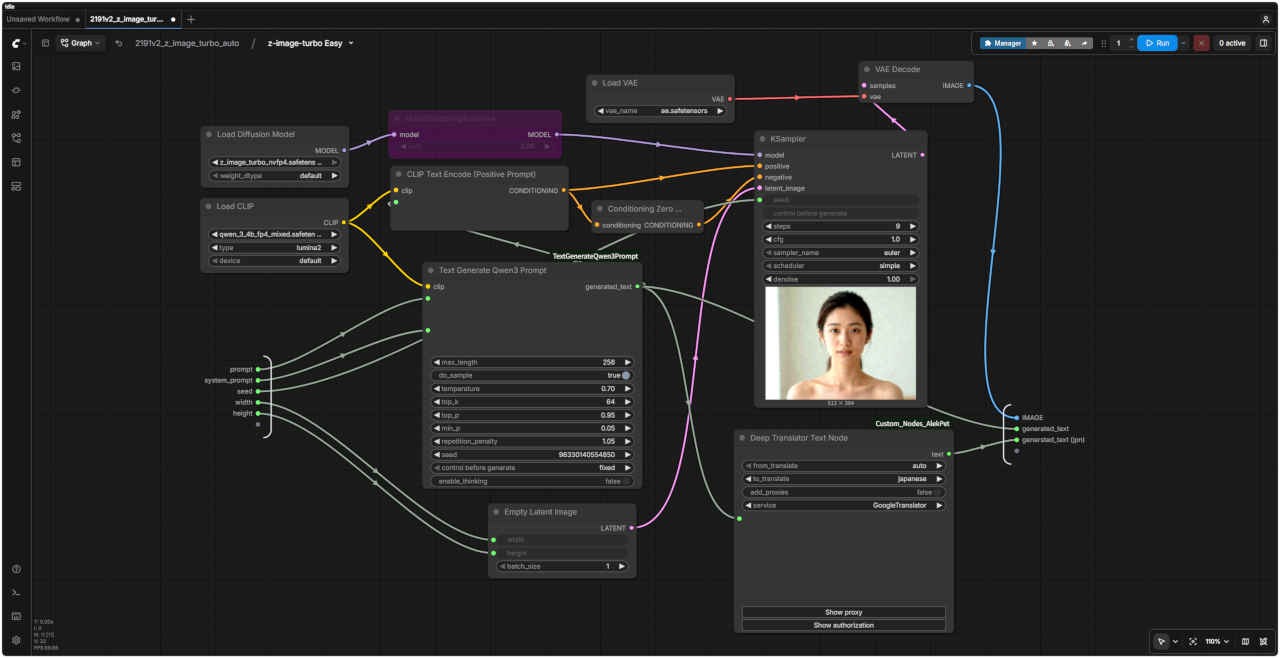Click 2191v2_z_image_turbo_auto breadcrumb

(187, 43)
